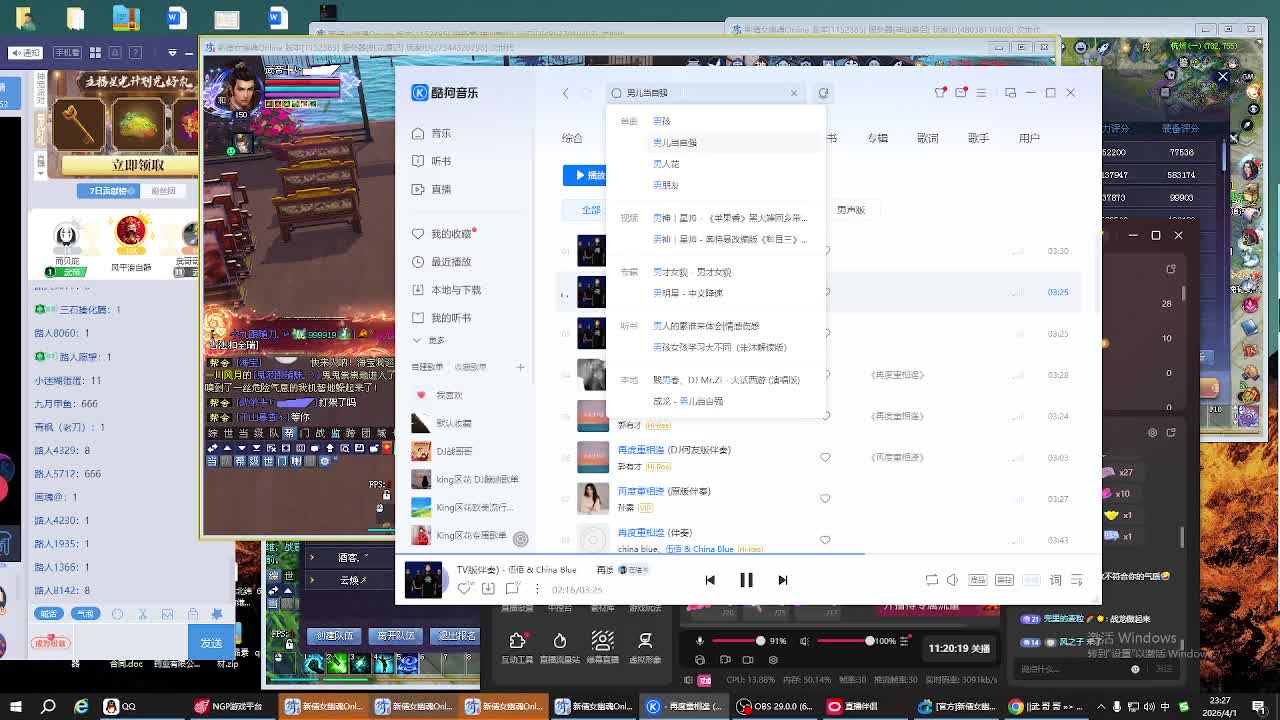Toggle the loop playback mode icon
The image size is (1280, 720).
click(931, 580)
